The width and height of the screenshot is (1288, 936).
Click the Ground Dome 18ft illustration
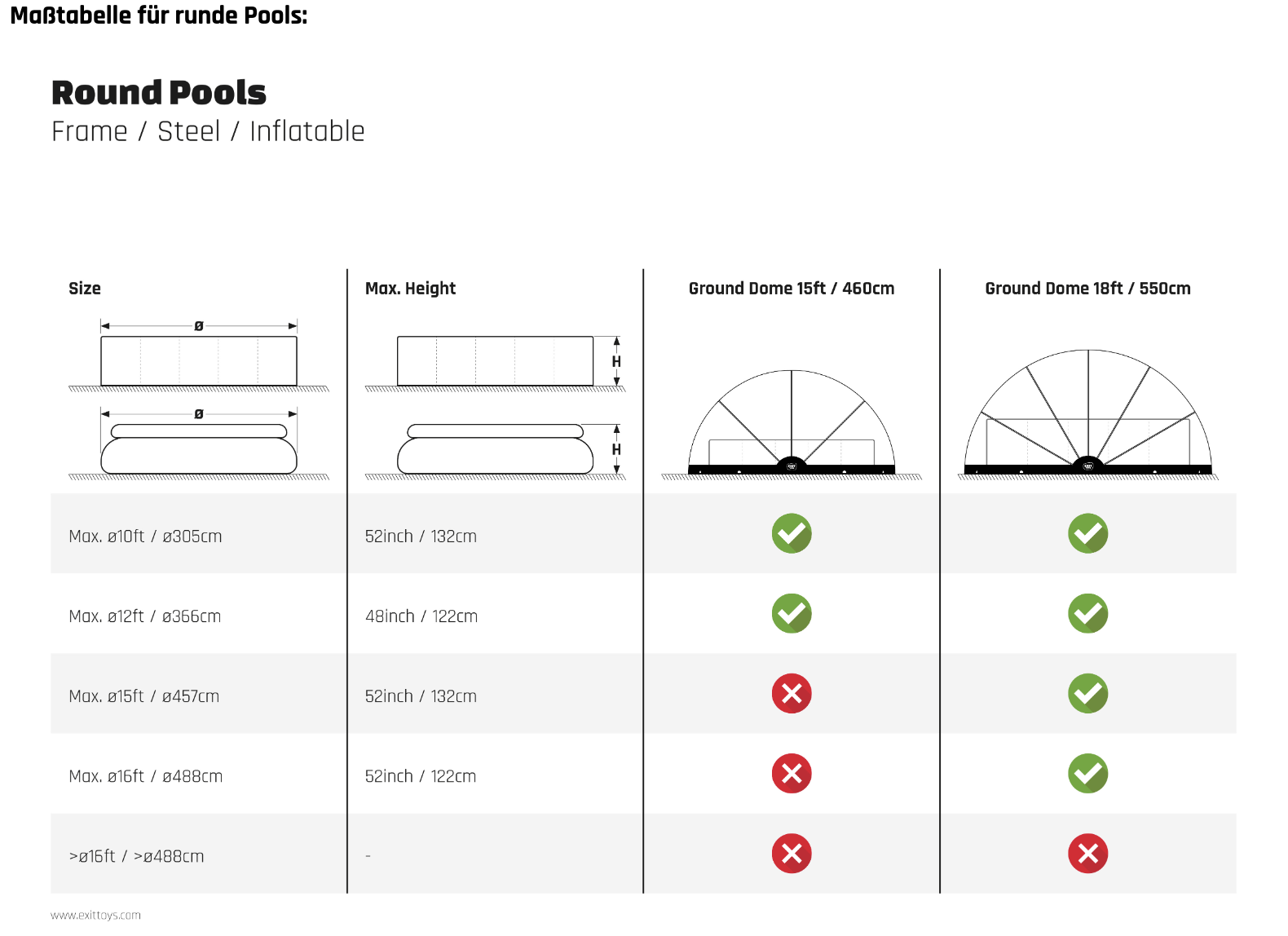(x=1087, y=414)
